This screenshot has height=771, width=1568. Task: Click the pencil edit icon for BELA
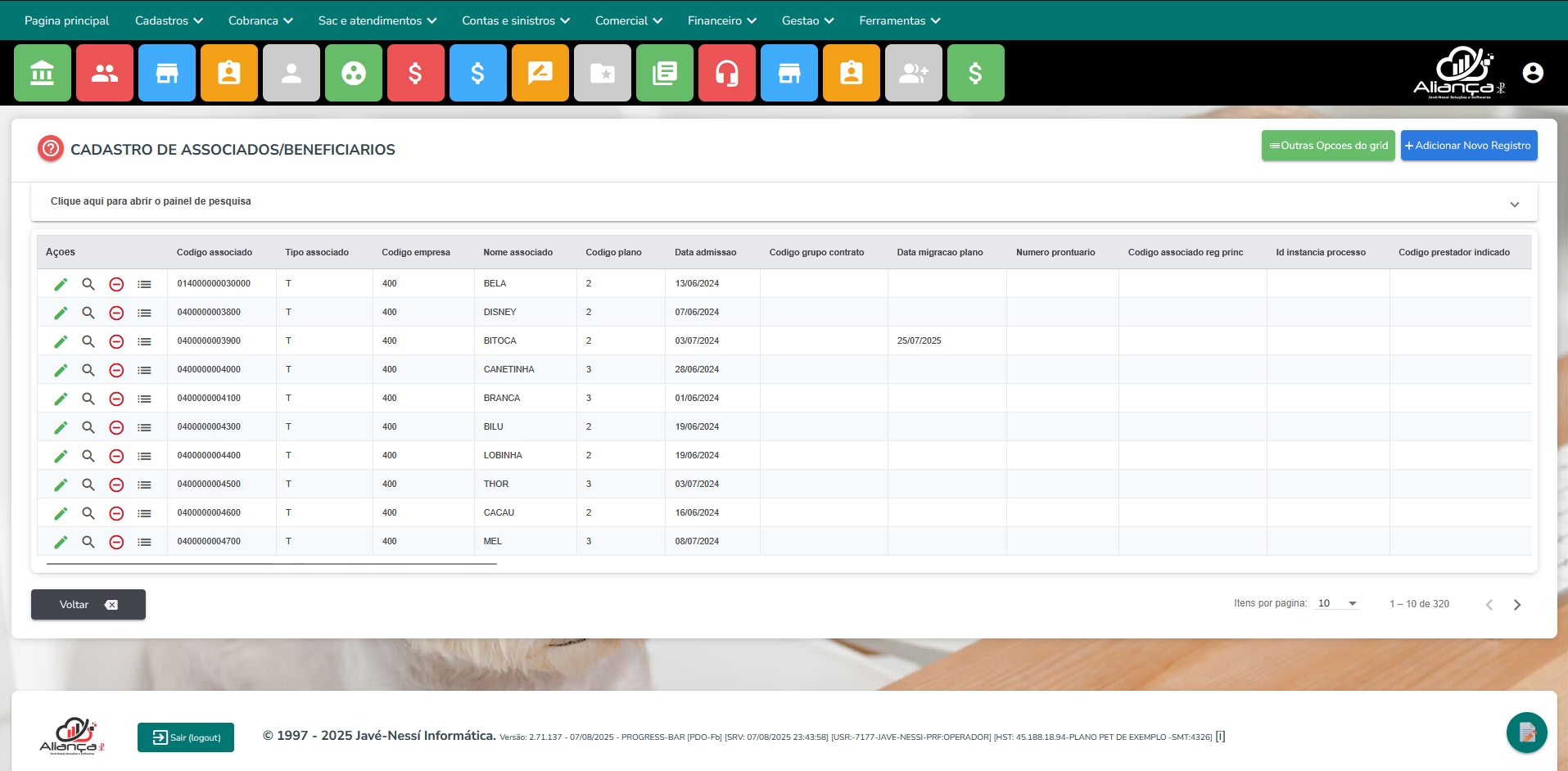[x=61, y=284]
